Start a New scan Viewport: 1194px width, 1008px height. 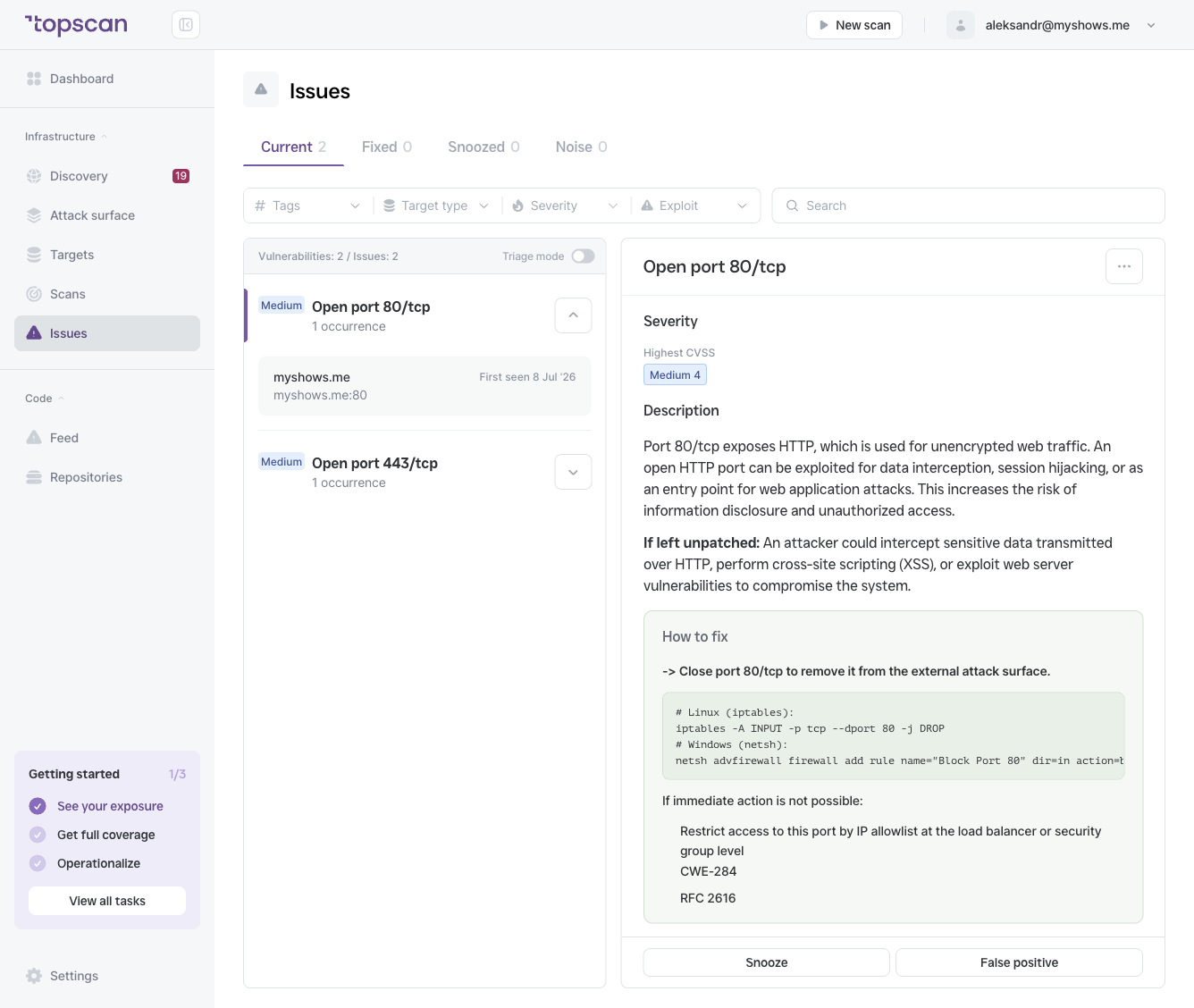pos(854,25)
